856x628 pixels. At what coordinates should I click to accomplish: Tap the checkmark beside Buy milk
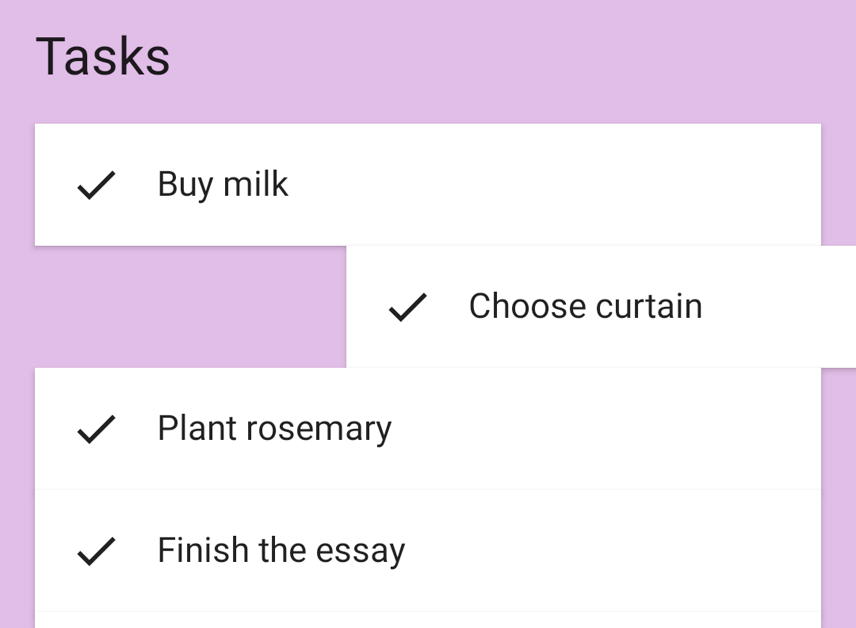96,185
